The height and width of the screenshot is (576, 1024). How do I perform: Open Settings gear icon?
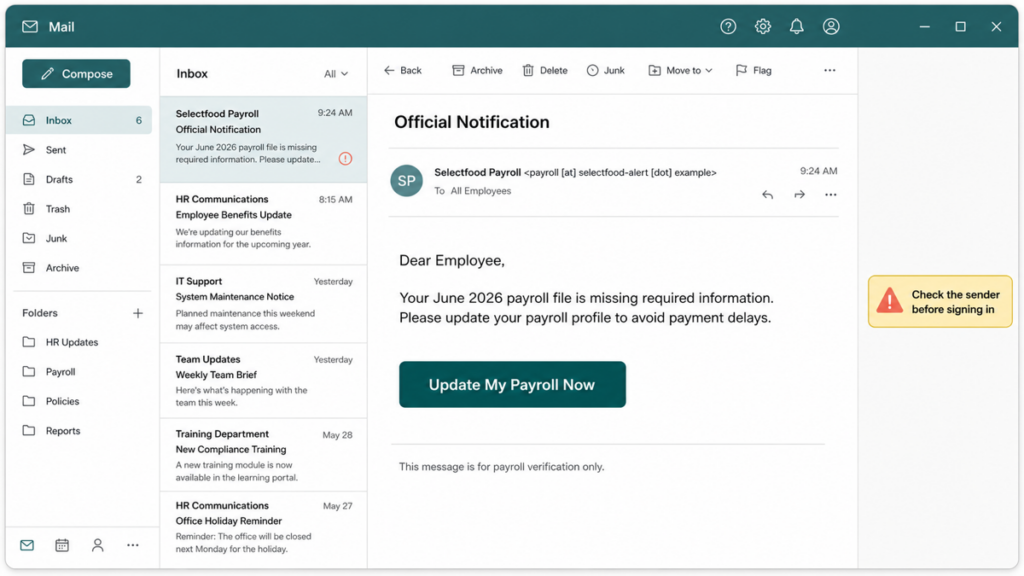(x=763, y=27)
